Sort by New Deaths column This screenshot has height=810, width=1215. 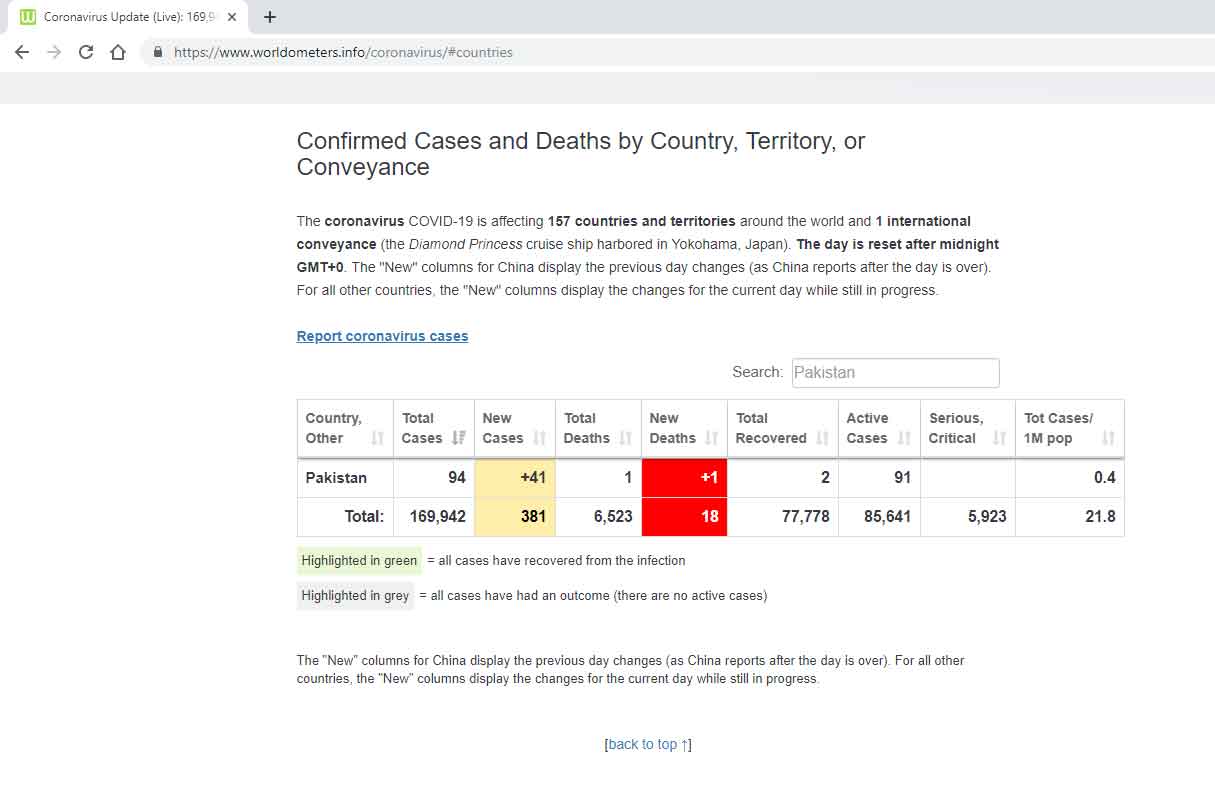coord(684,428)
